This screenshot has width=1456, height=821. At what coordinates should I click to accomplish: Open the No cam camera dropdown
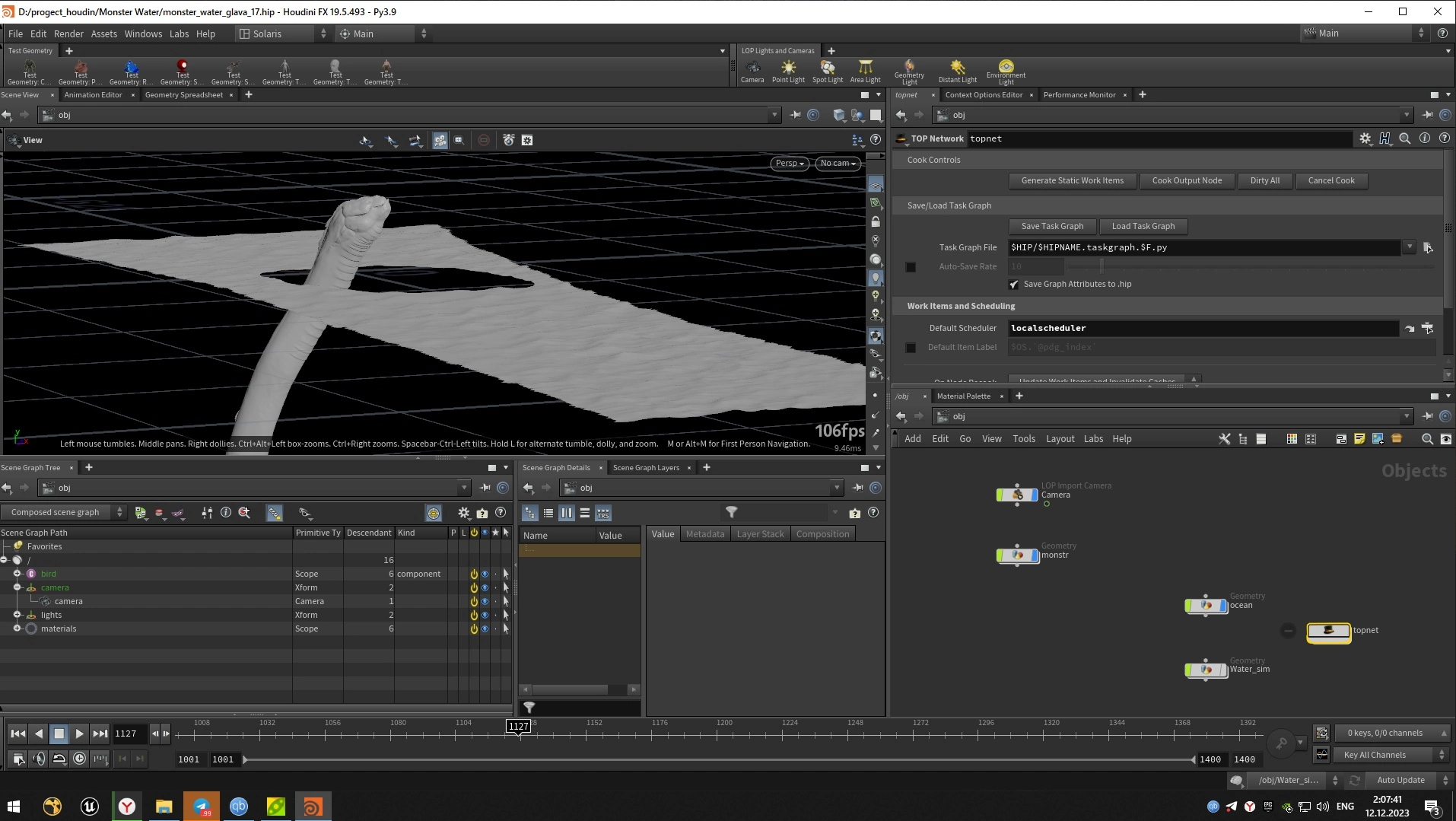pyautogui.click(x=838, y=164)
